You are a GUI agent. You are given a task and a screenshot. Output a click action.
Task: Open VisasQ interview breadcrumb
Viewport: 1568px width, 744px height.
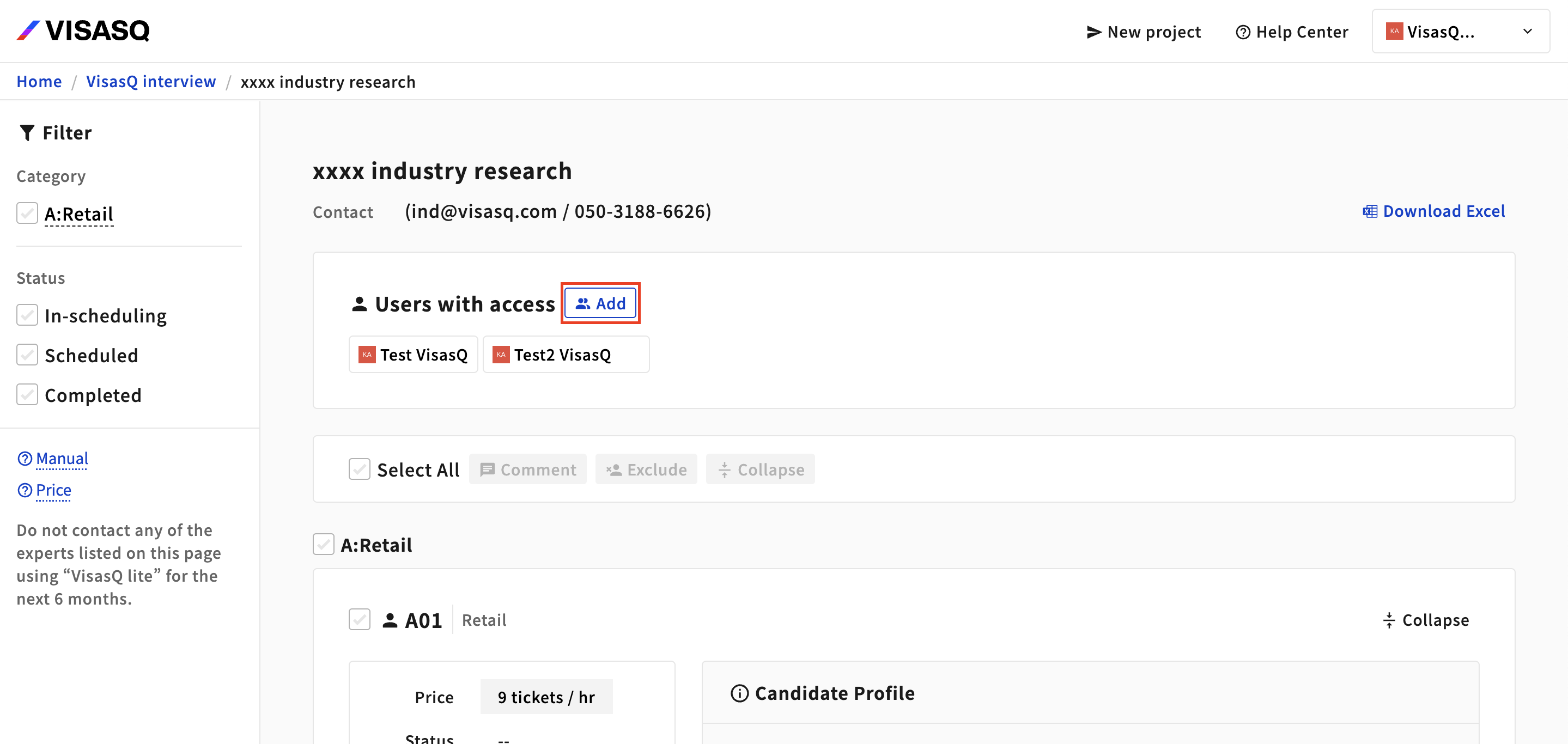tap(151, 82)
